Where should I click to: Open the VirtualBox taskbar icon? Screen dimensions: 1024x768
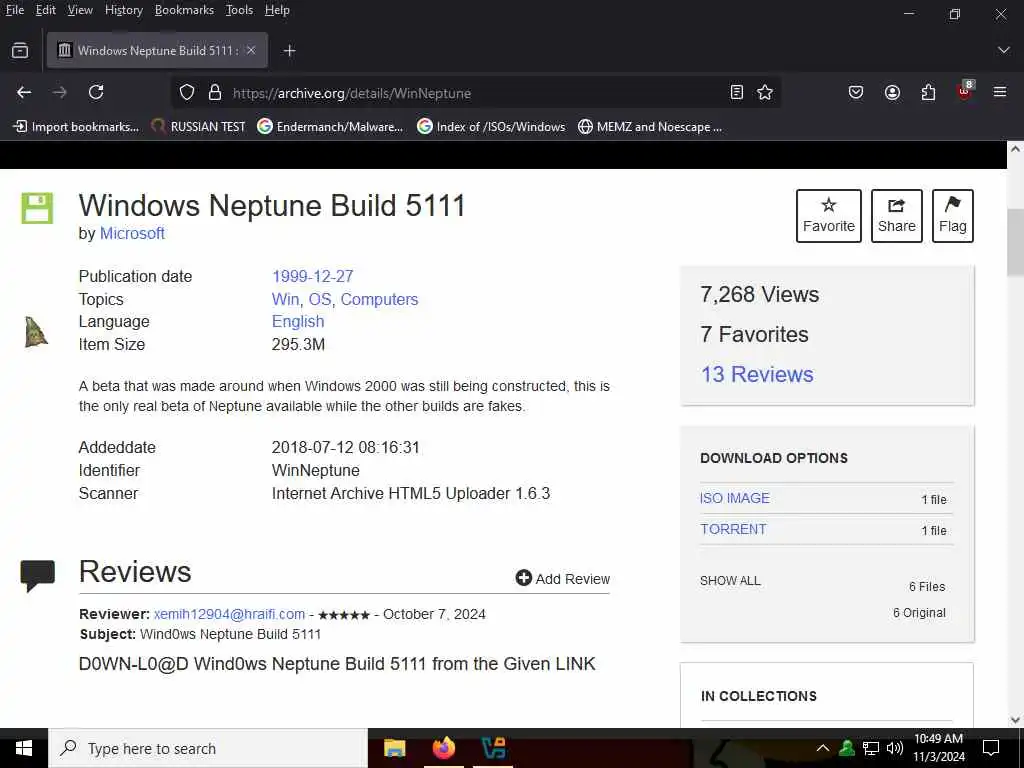click(493, 748)
